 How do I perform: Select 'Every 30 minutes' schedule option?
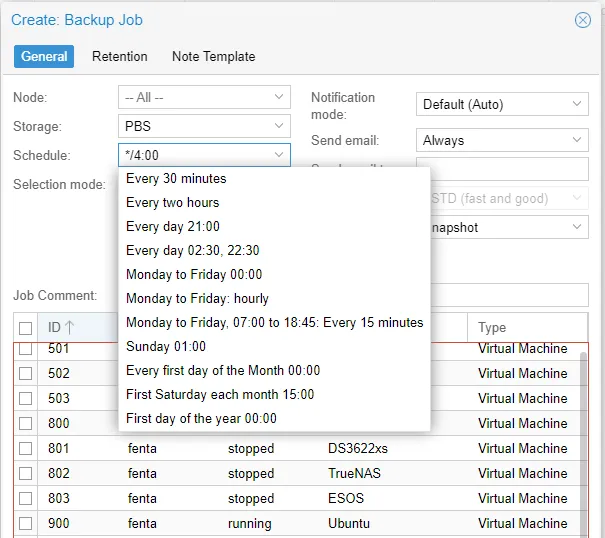(x=274, y=179)
